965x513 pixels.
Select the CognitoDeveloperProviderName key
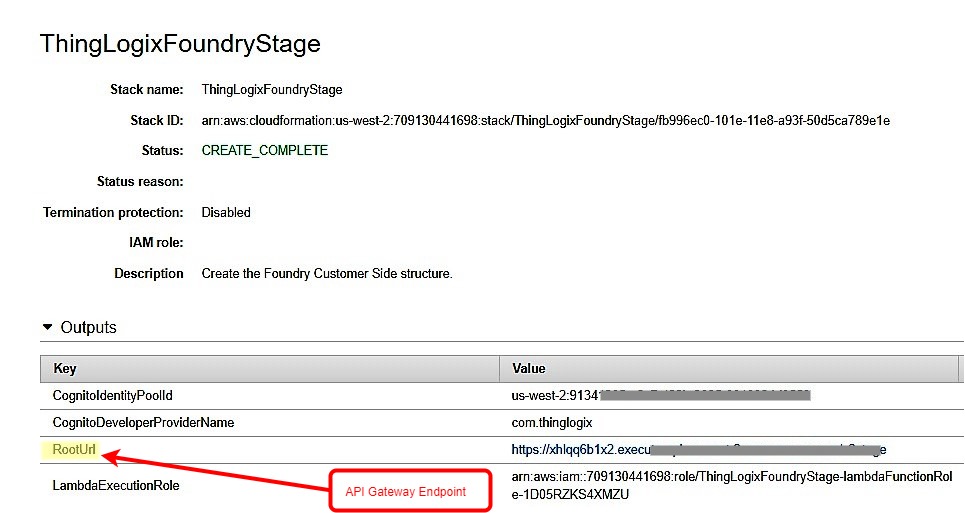(x=143, y=423)
